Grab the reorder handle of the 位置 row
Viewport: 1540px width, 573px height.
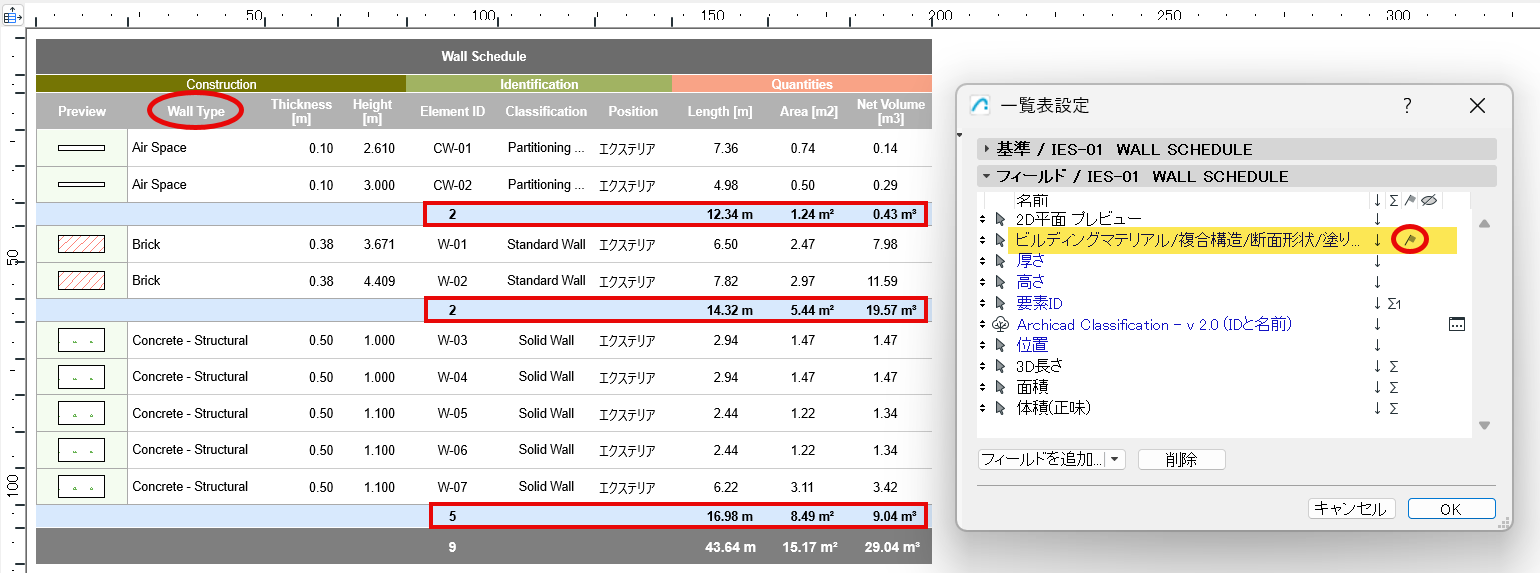983,345
